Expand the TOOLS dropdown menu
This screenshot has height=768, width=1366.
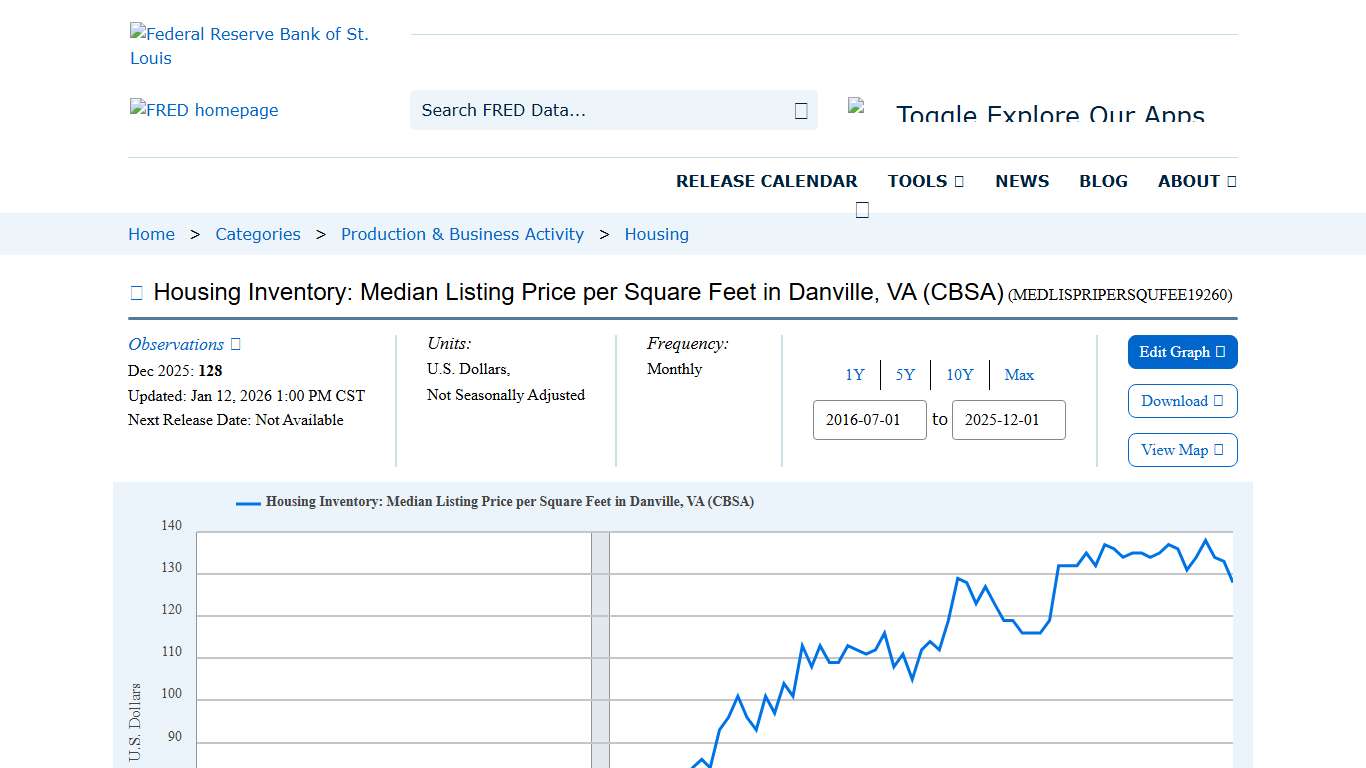[925, 181]
